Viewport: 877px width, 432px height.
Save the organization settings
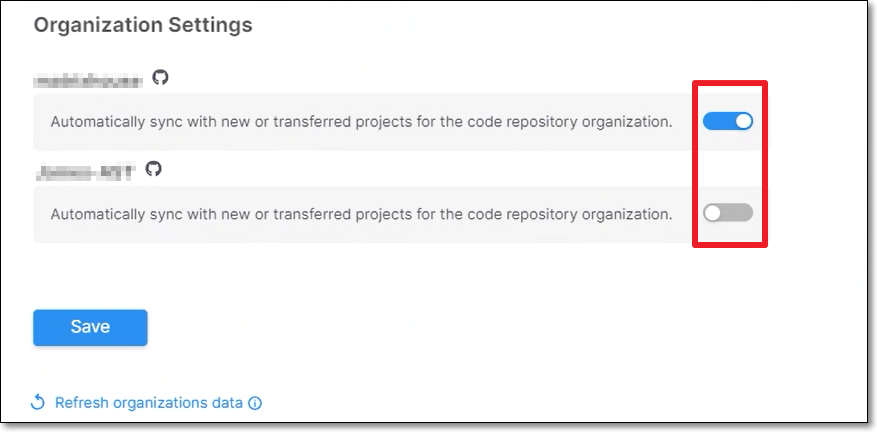point(90,327)
